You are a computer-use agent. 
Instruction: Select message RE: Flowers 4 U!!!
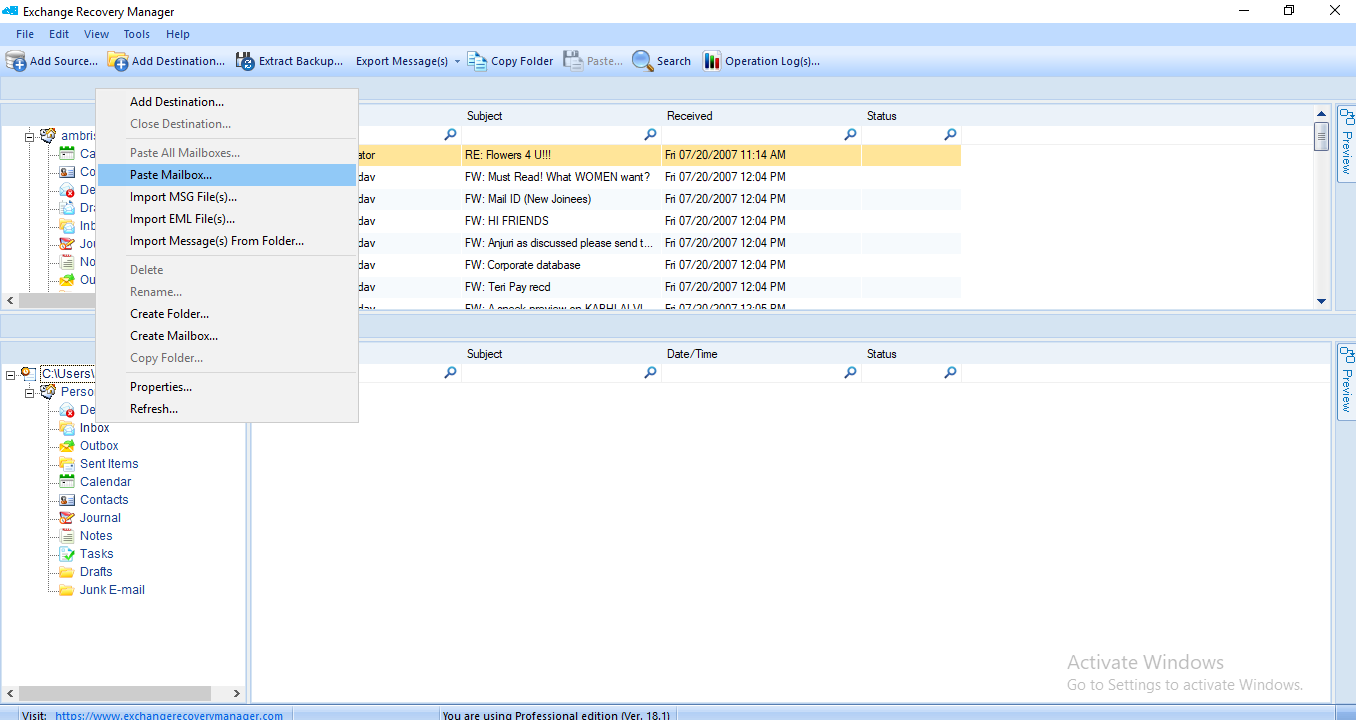pos(508,155)
